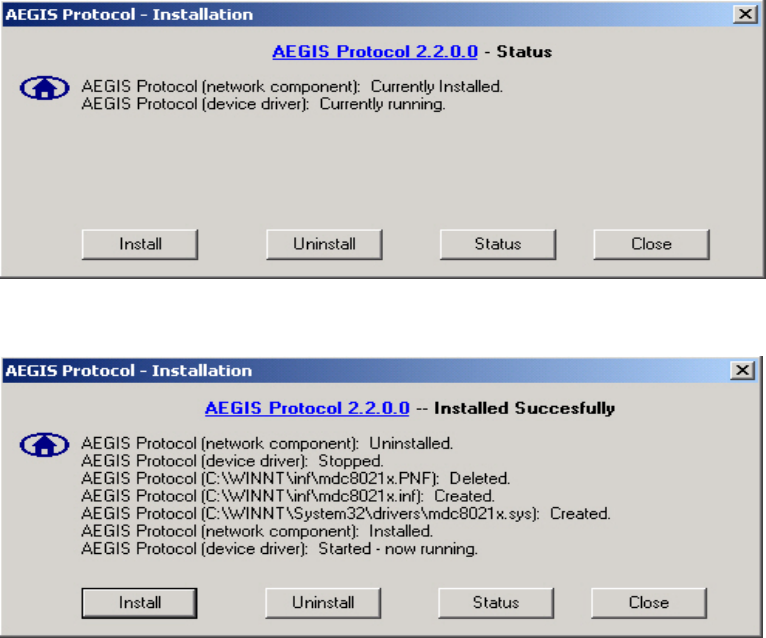Viewport: 766px width, 638px height.
Task: Click Status button in the Installed Succesfully window
Action: (496, 603)
